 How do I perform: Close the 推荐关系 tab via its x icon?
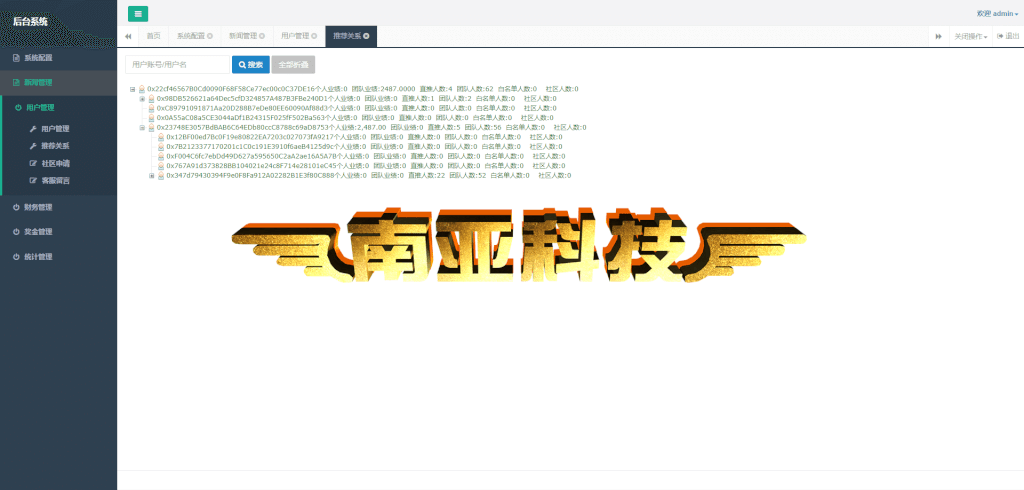366,36
